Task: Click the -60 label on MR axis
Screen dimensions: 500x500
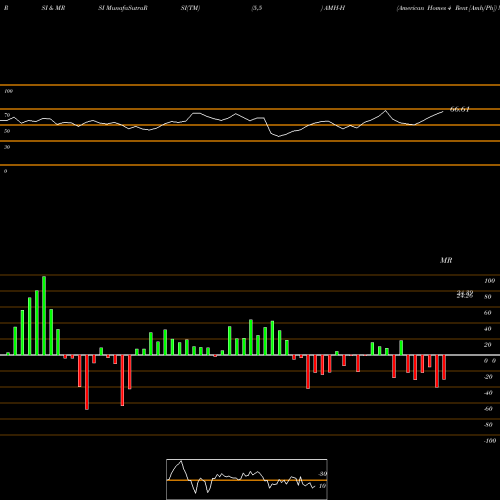Action: [x=488, y=409]
